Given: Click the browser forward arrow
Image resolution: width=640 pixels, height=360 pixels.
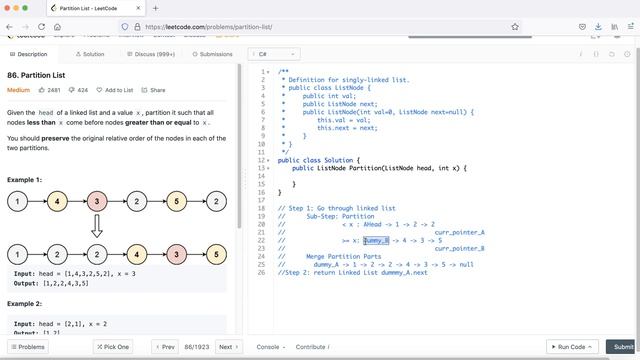Looking at the screenshot, I should [x=25, y=27].
